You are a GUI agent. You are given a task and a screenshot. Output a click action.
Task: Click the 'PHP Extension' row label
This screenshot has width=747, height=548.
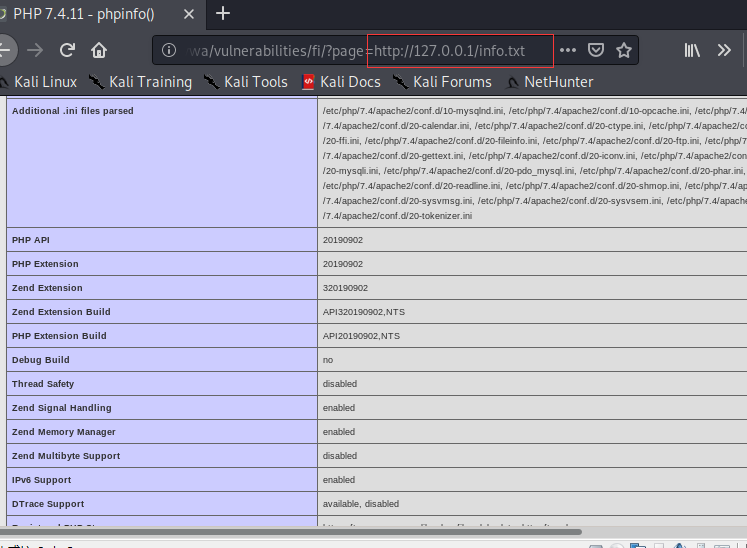tap(45, 264)
